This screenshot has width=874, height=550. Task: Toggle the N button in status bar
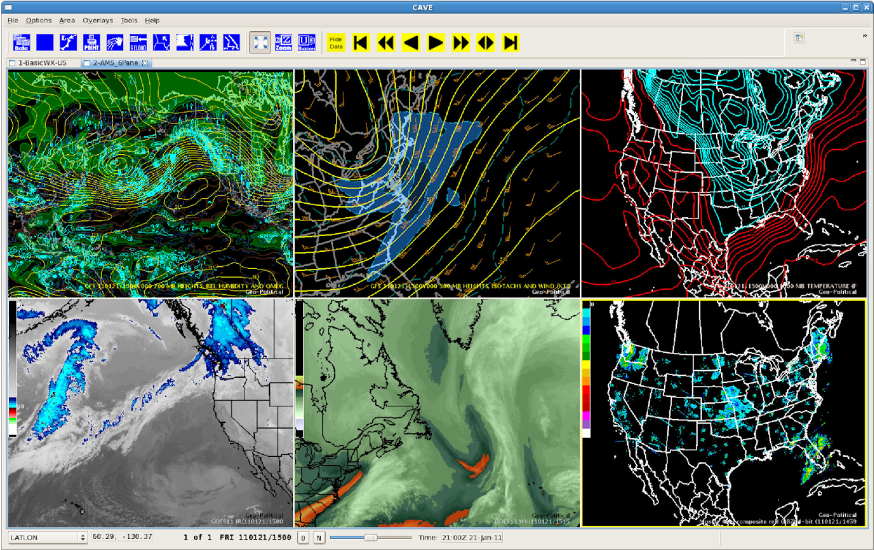[319, 538]
